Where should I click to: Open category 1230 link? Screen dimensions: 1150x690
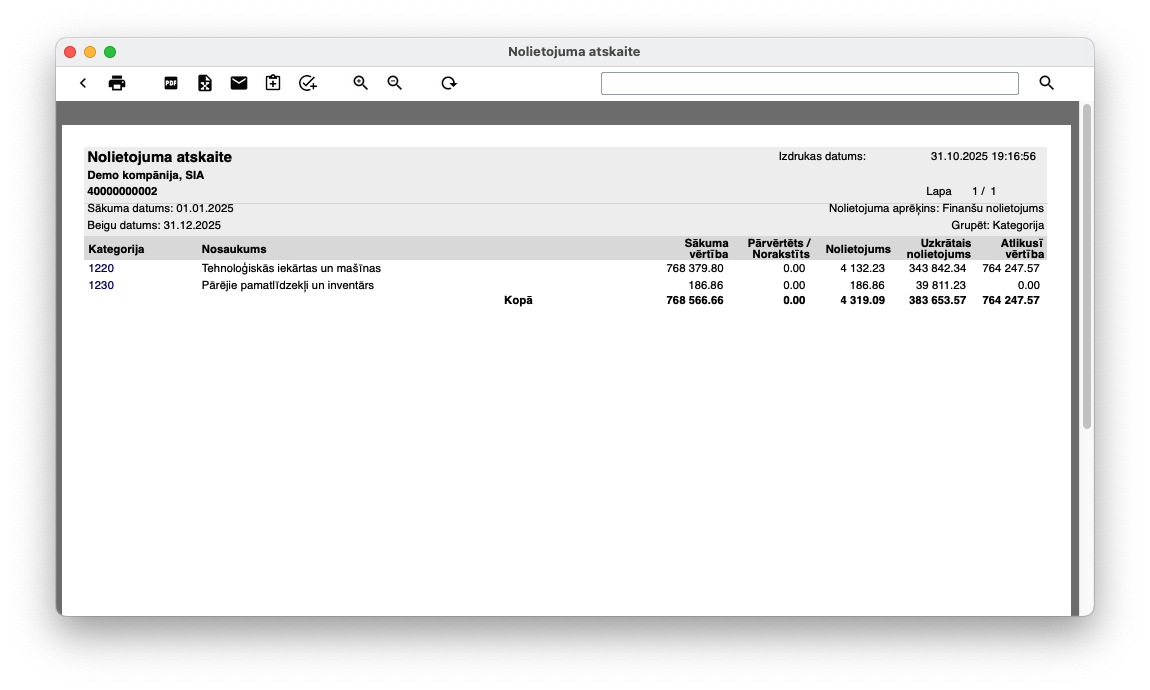101,285
